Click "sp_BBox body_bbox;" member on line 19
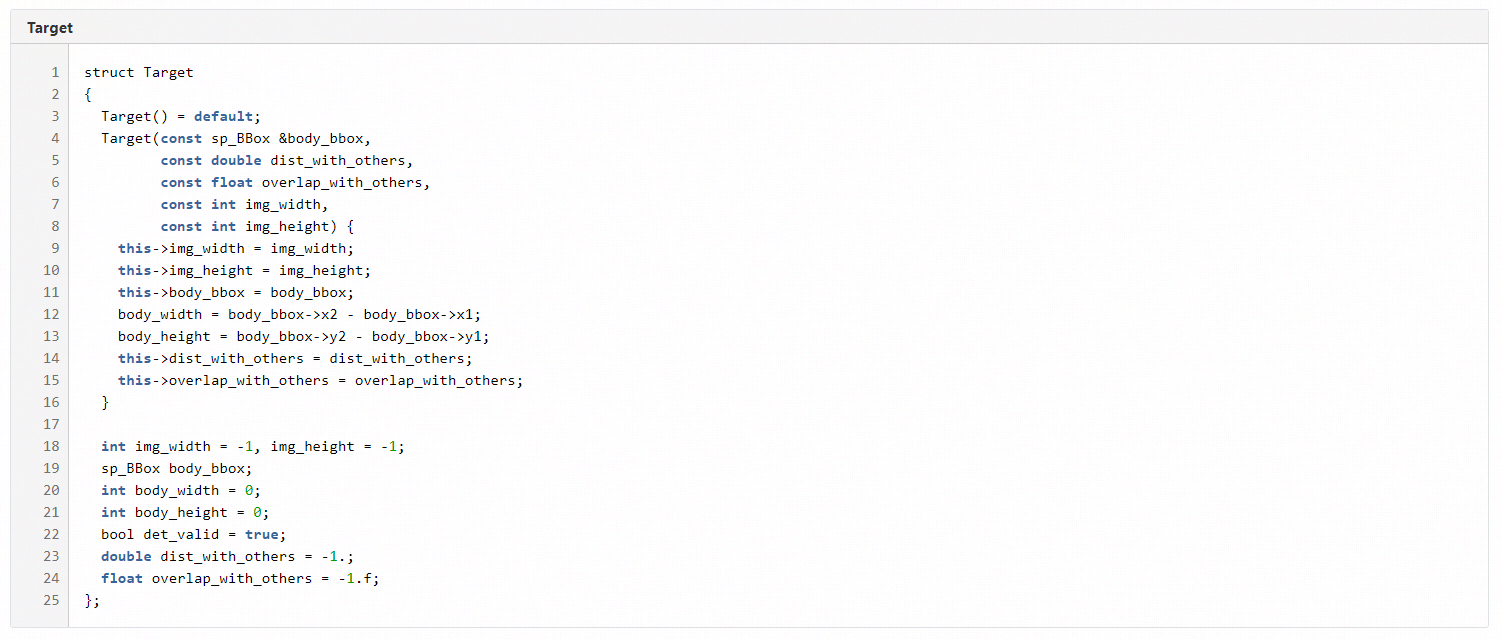1502x639 pixels. point(176,468)
